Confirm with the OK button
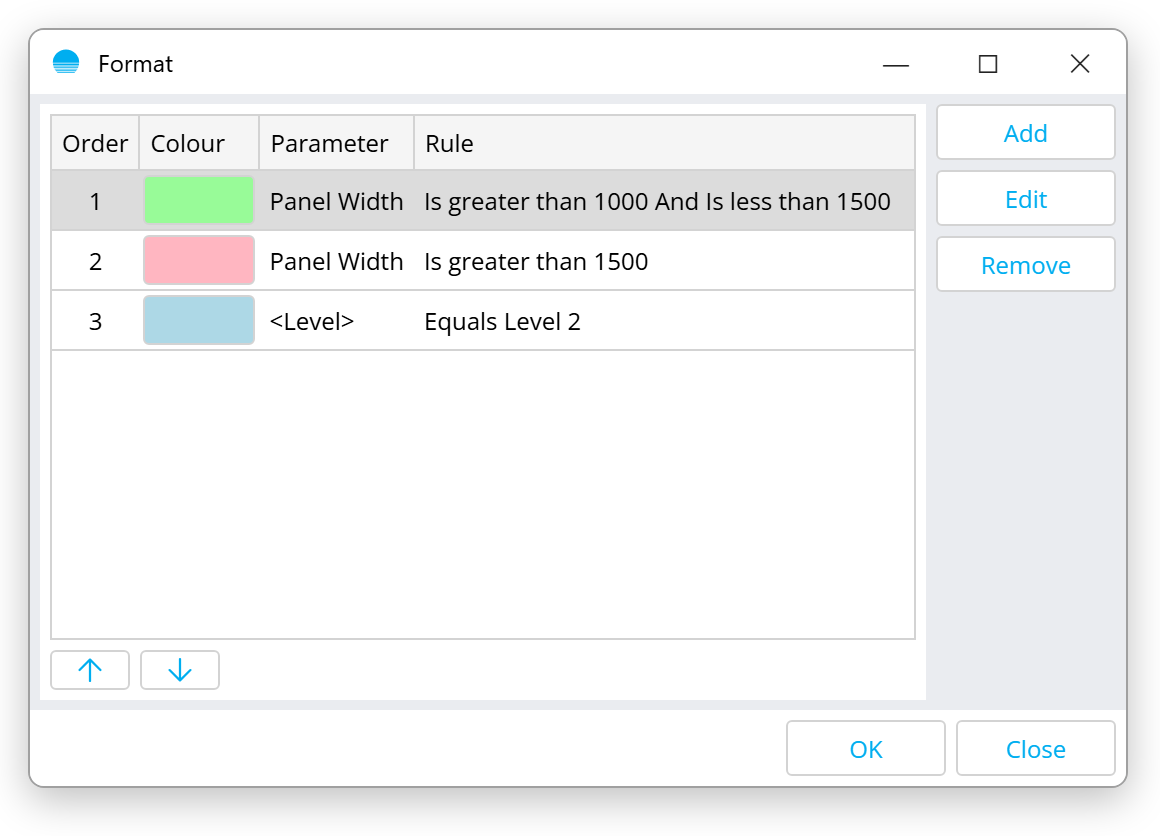Viewport: 1160px width, 836px height. [866, 749]
